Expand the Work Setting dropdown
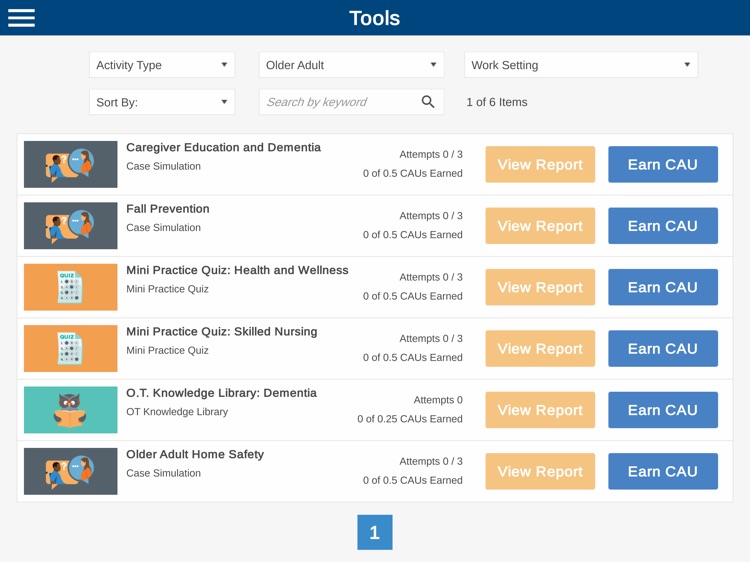 point(580,65)
